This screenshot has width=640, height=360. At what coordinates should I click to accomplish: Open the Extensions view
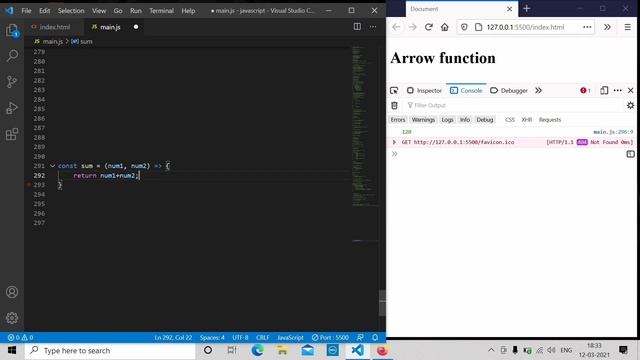[12, 134]
